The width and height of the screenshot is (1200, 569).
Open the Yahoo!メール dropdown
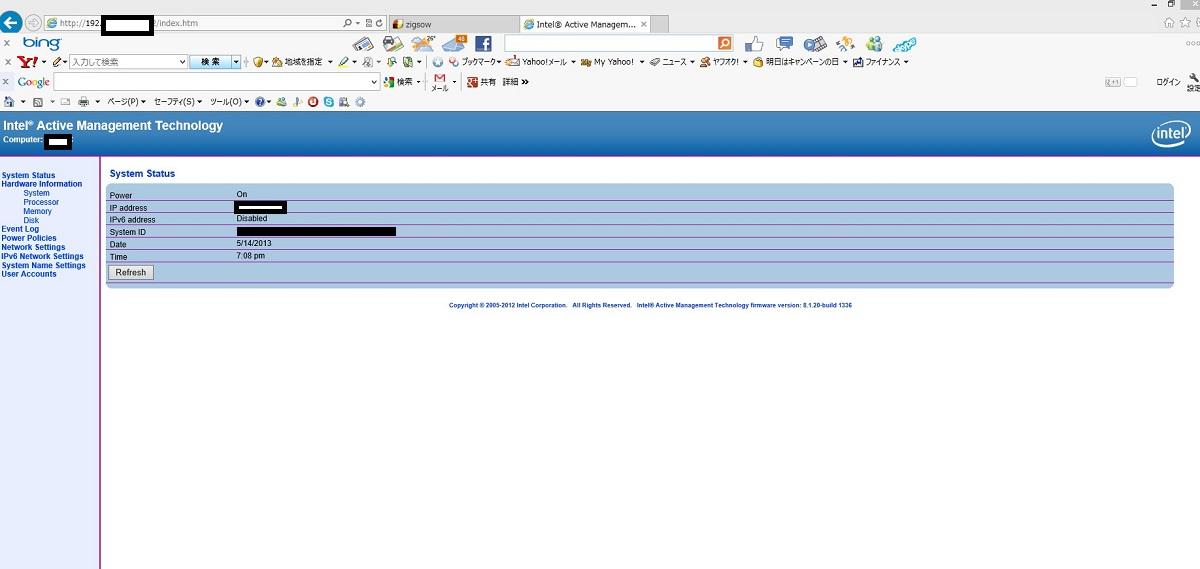pyautogui.click(x=542, y=62)
